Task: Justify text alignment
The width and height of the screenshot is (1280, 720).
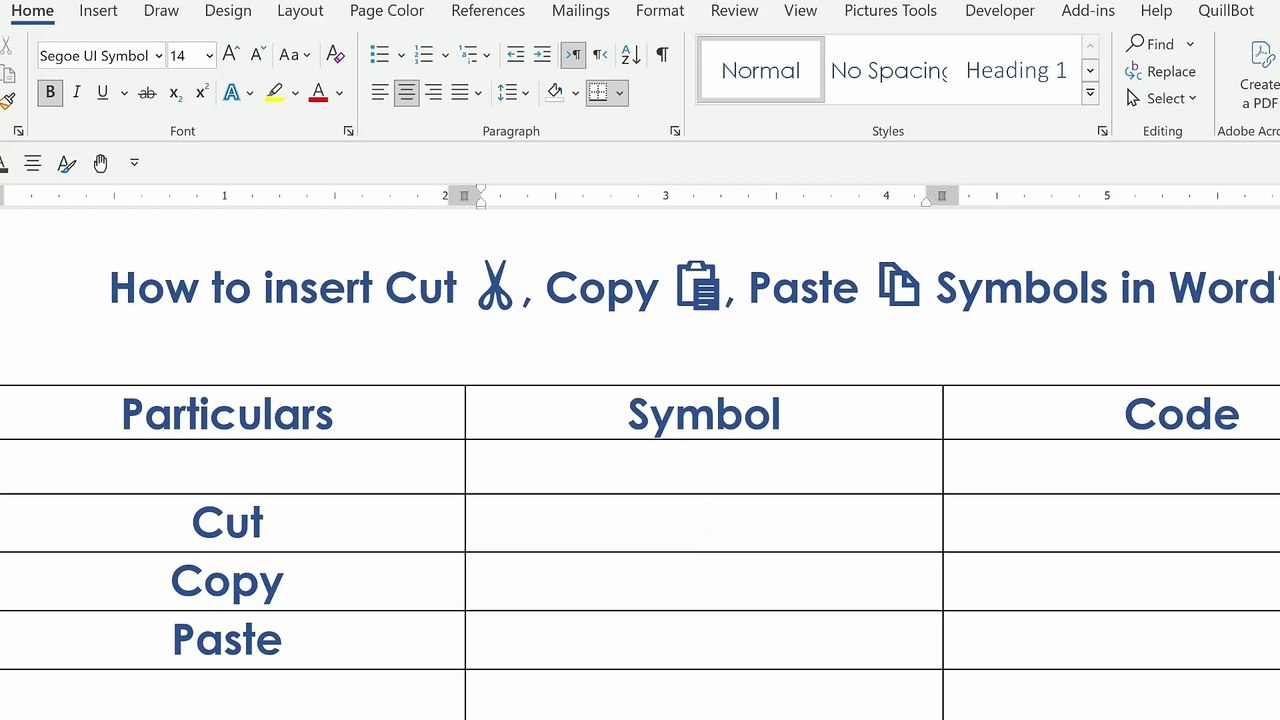Action: click(460, 93)
